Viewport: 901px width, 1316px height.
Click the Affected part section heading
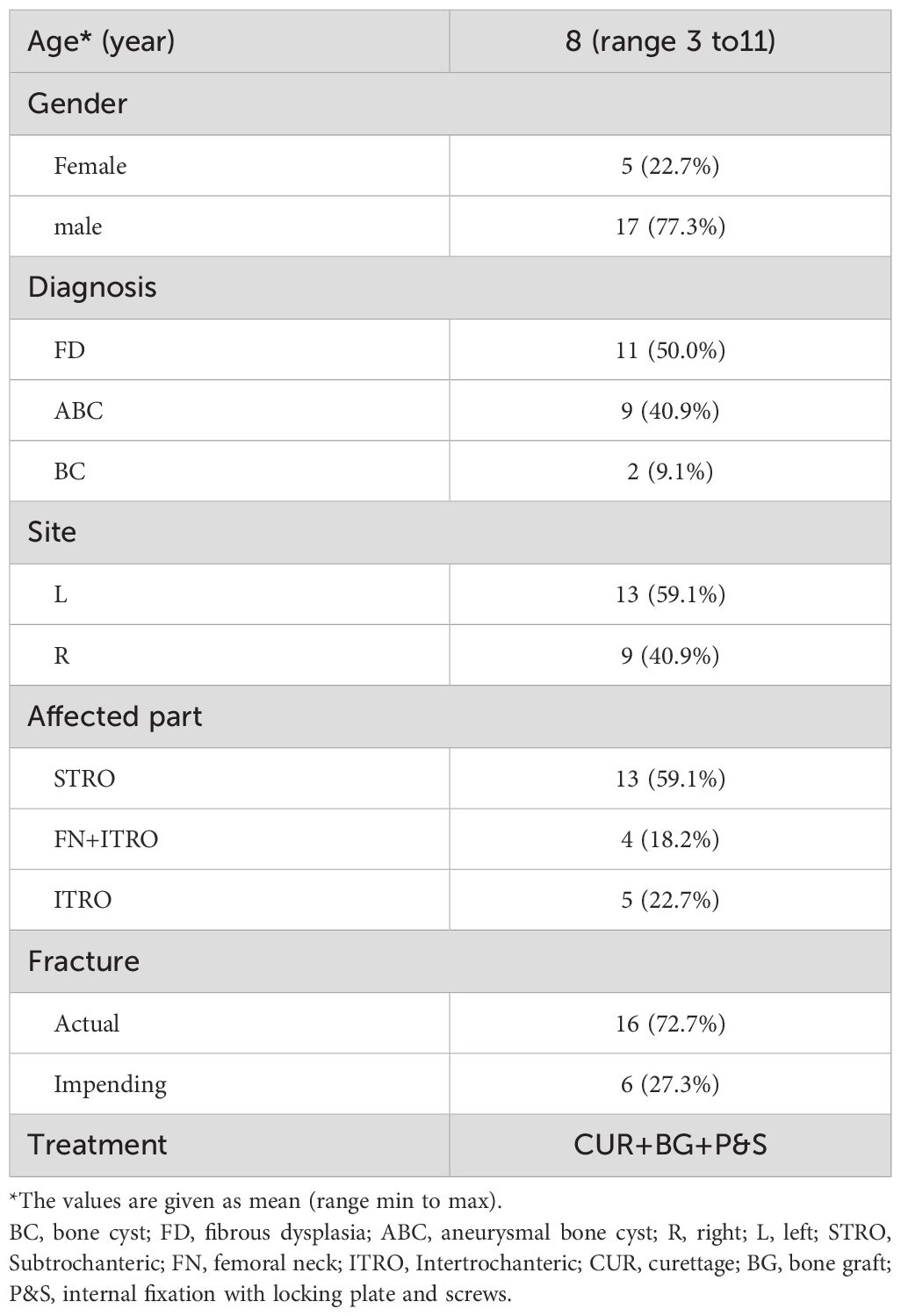[114, 716]
